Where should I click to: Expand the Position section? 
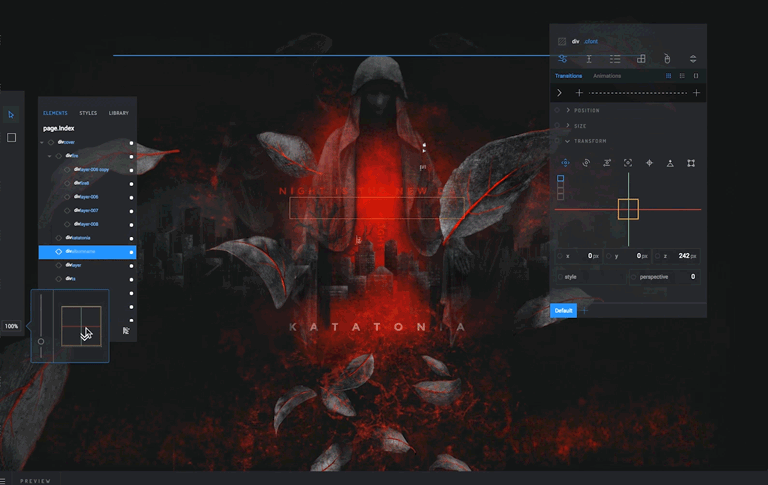coord(568,110)
